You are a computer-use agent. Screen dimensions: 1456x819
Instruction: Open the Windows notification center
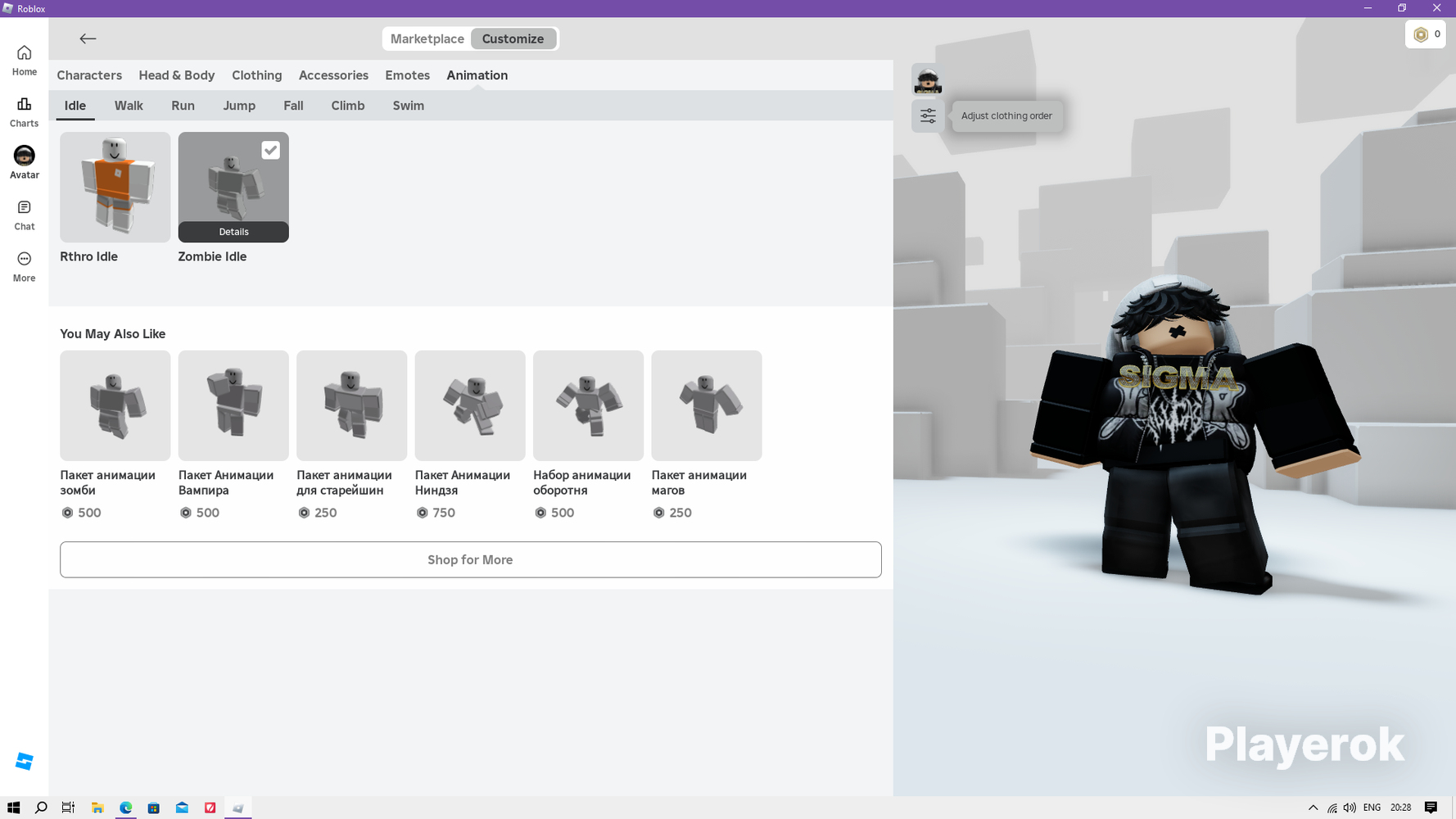(1431, 808)
